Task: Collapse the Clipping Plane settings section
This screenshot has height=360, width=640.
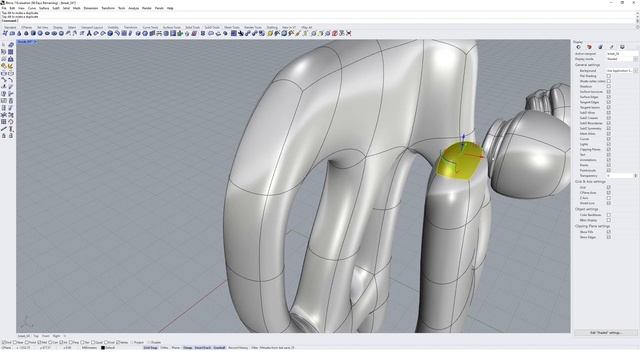Action: [x=592, y=226]
